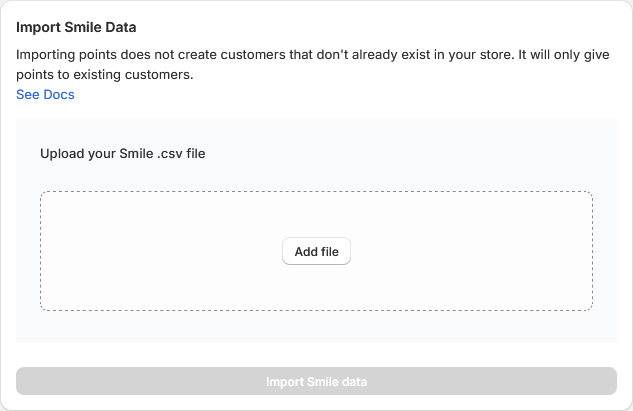Screen dimensions: 633x411
Task: Click the drop zone below Add file button
Action: pyautogui.click(x=316, y=288)
